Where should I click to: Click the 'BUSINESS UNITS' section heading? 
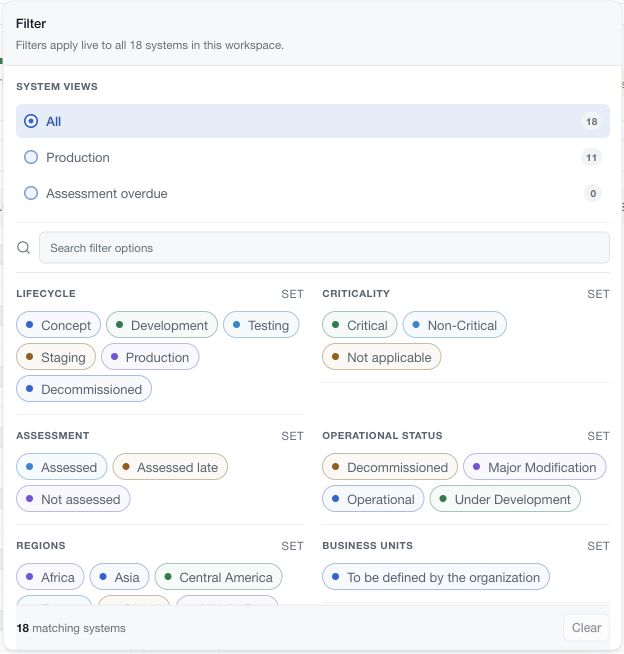tap(367, 546)
